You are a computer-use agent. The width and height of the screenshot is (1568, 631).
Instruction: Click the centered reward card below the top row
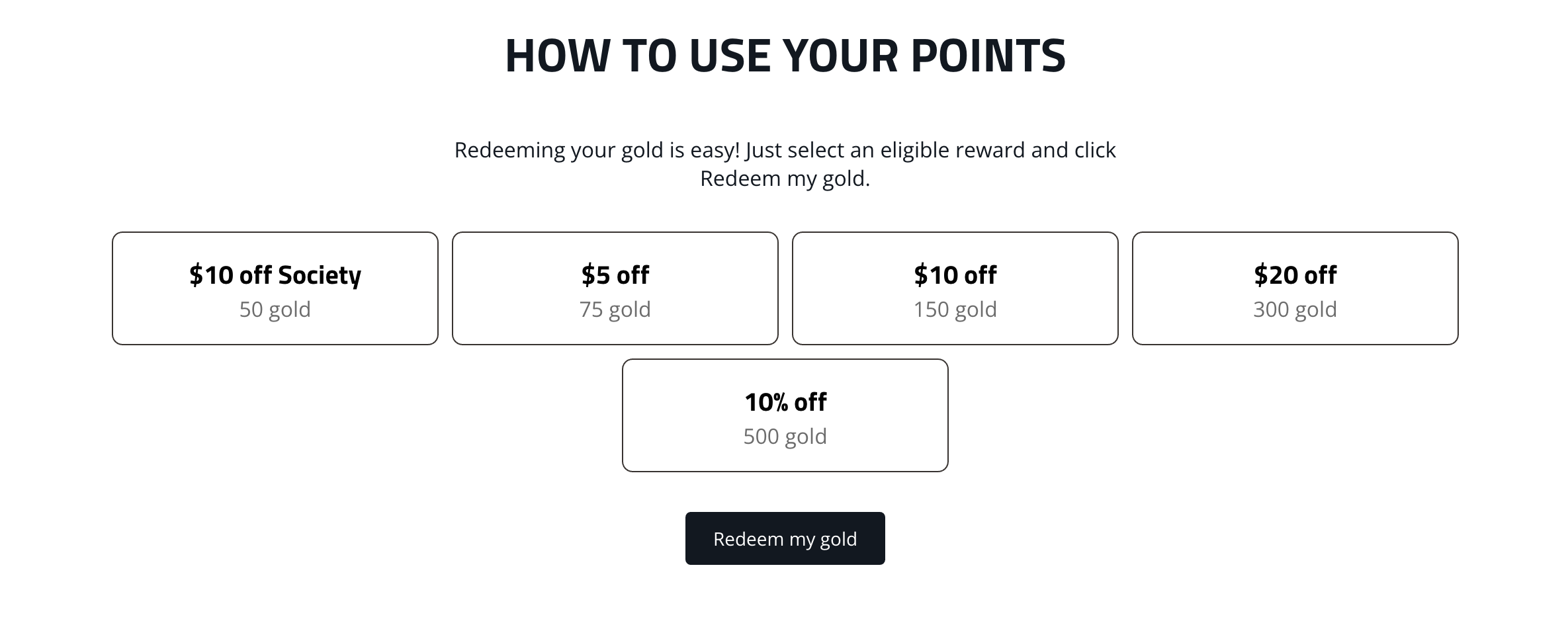pyautogui.click(x=785, y=414)
